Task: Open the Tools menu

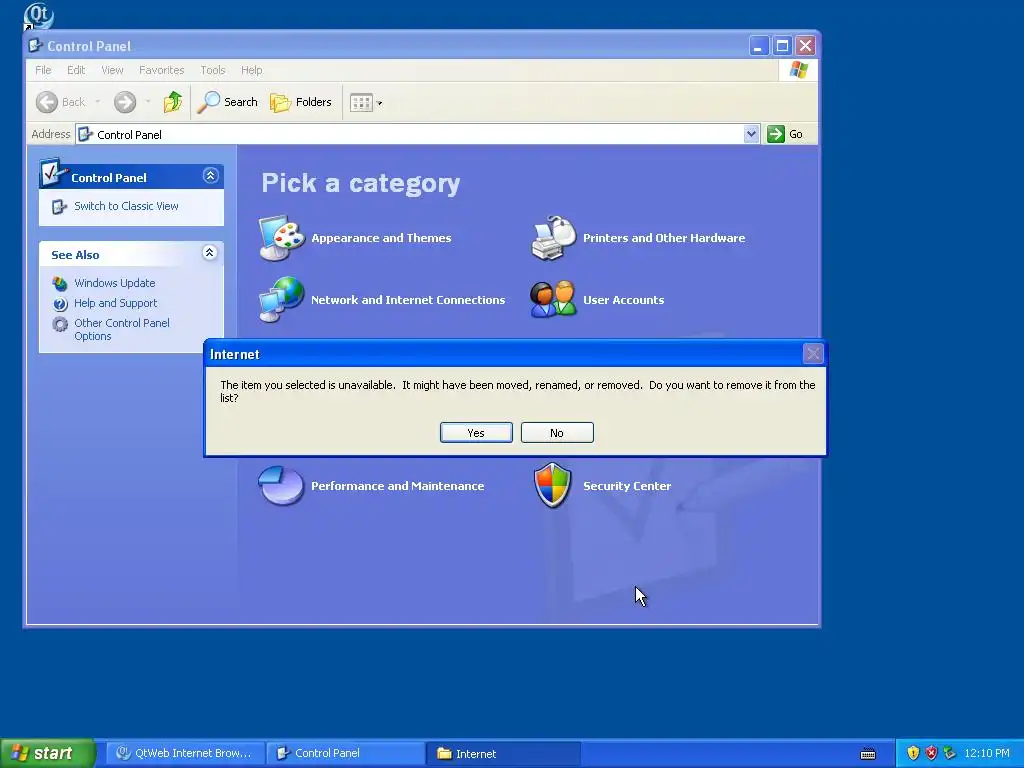Action: pos(213,70)
